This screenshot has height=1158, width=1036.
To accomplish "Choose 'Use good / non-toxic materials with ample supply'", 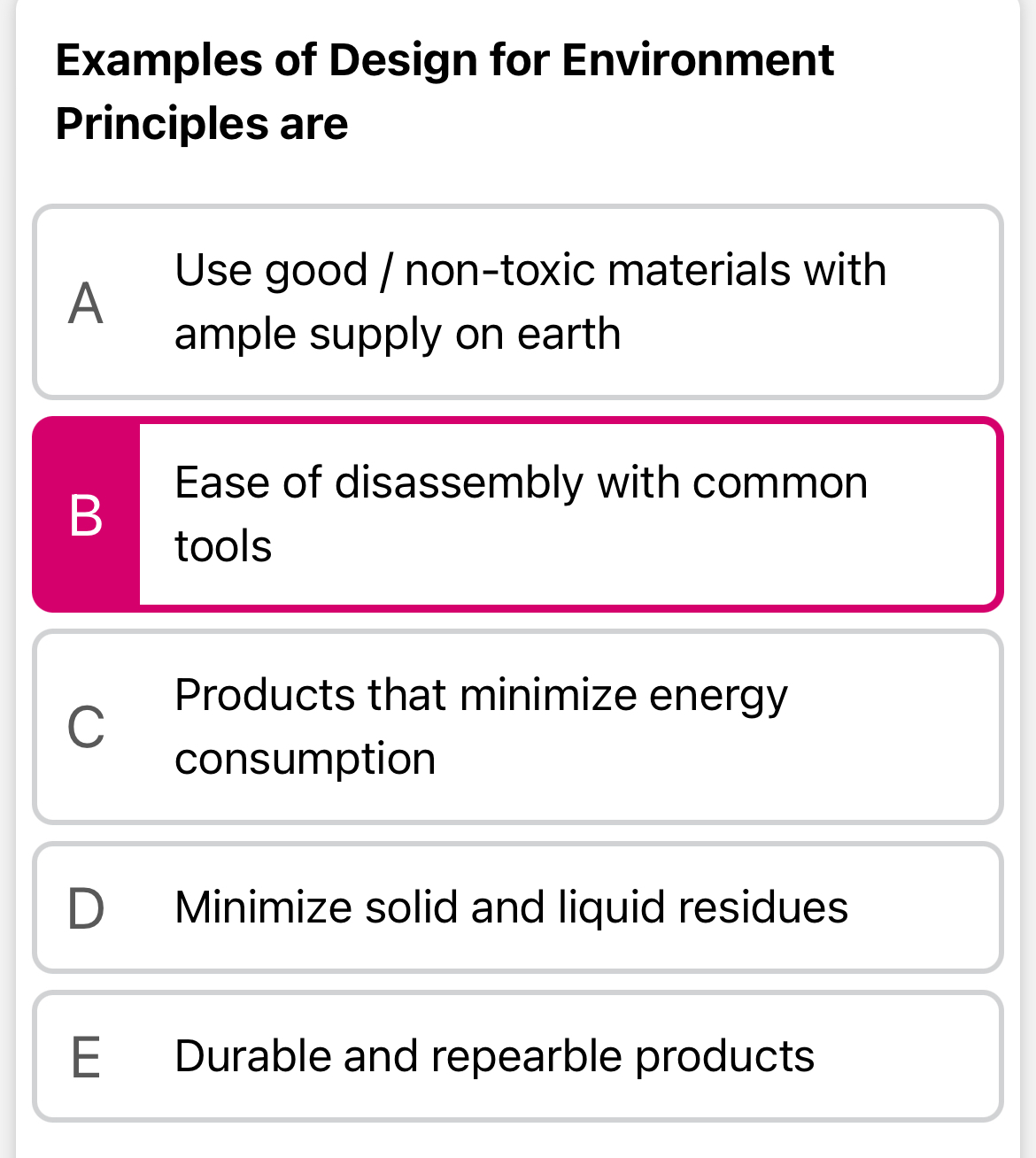I will pyautogui.click(x=530, y=301).
